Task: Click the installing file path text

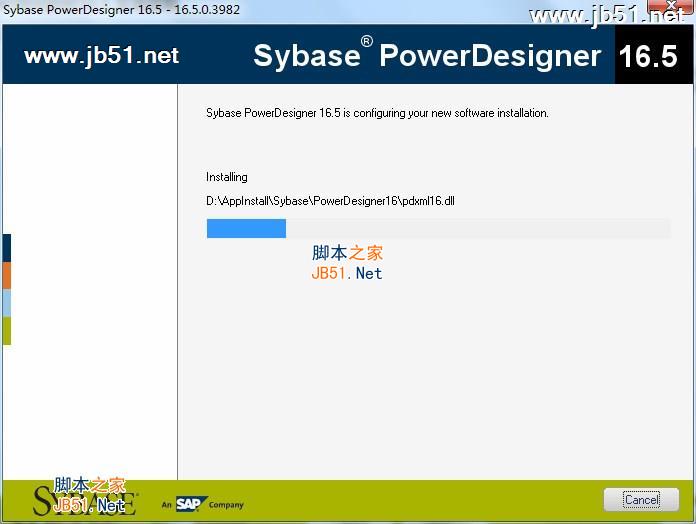Action: pyautogui.click(x=330, y=201)
